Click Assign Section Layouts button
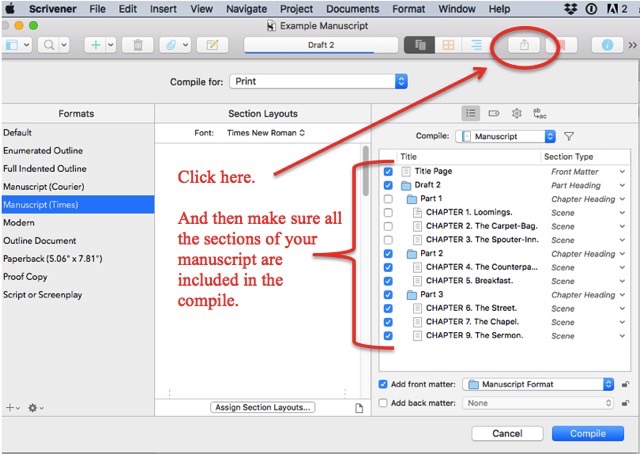Screen dimensions: 640x454 point(263,407)
